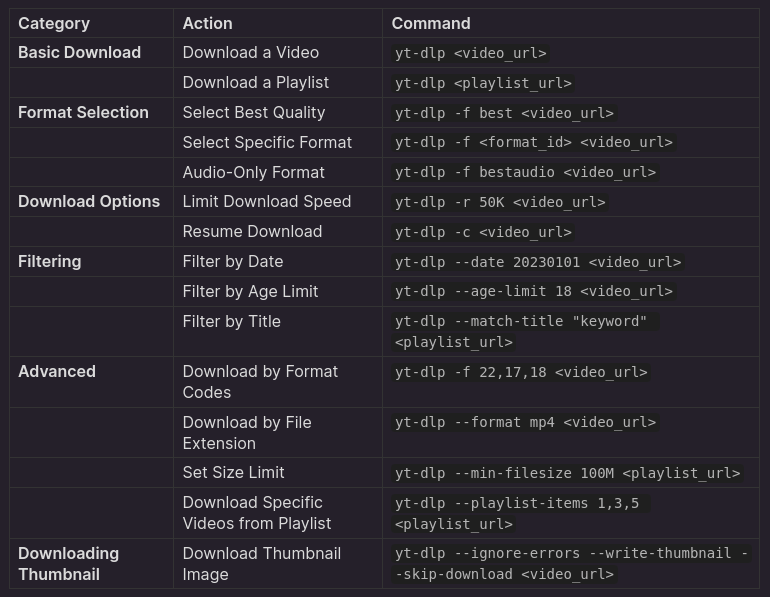
Task: Click the 'yt-dlp <video_url>' command
Action: [470, 53]
